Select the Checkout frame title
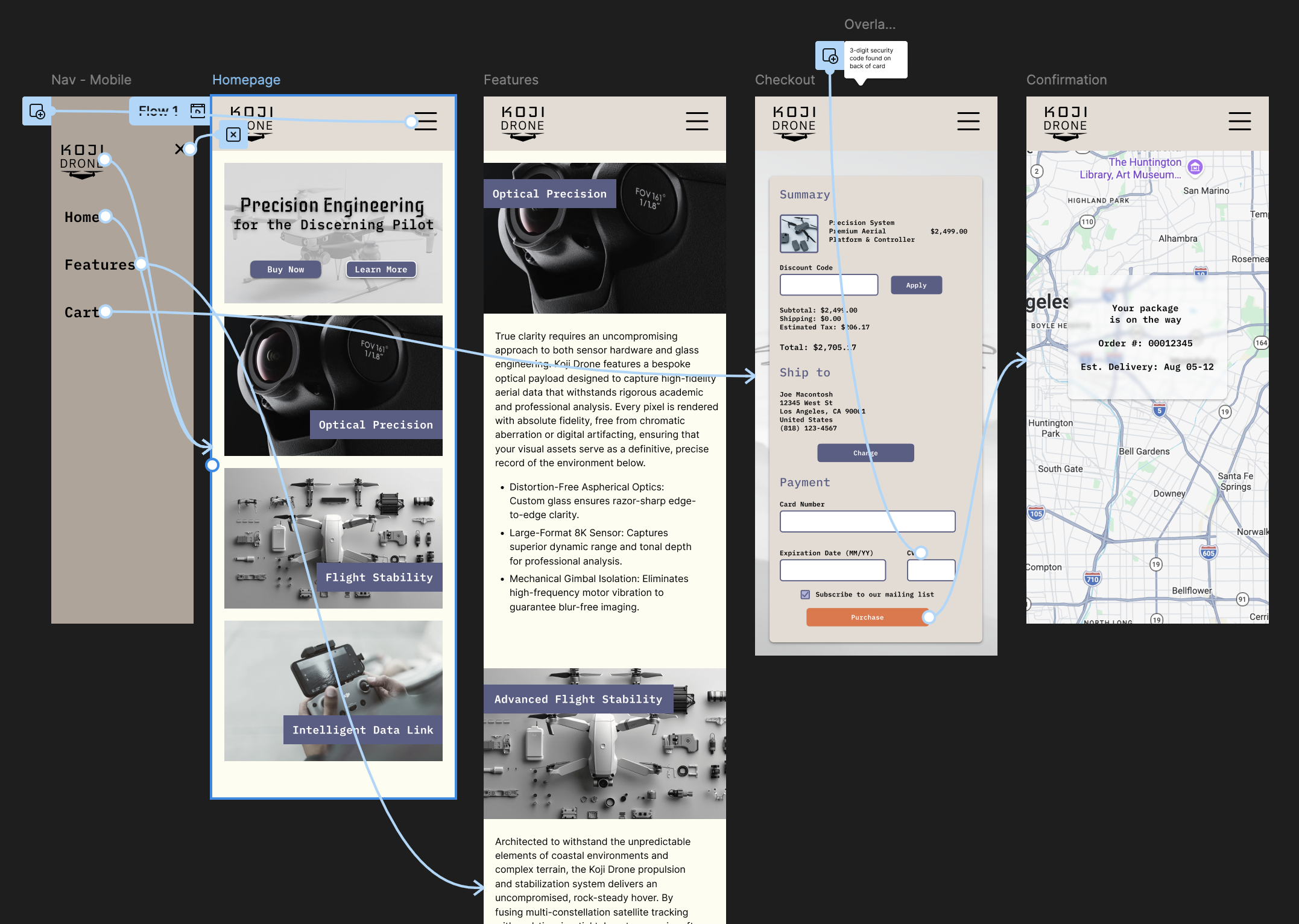 [785, 80]
